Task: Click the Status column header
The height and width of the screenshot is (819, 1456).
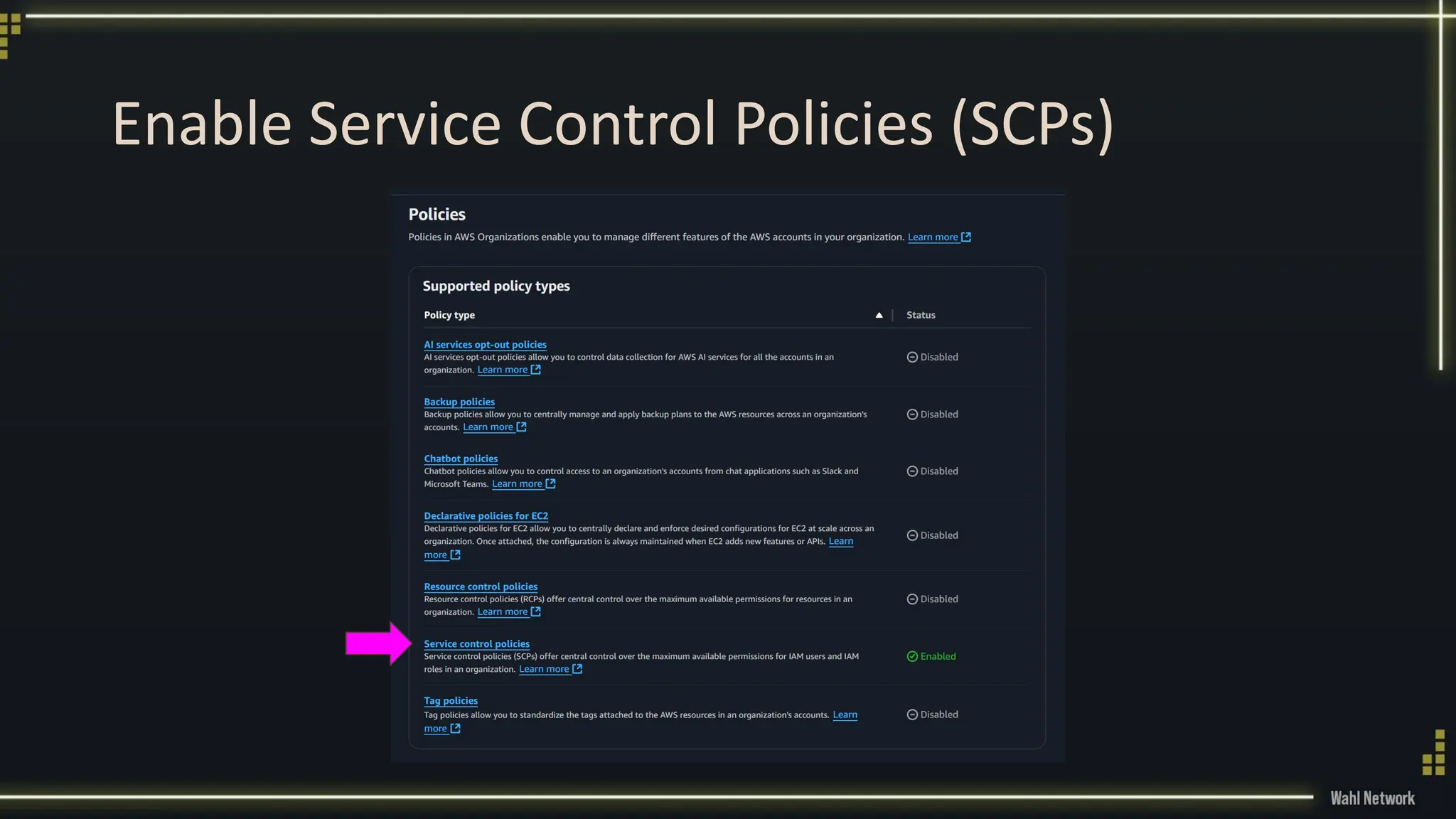Action: click(921, 315)
